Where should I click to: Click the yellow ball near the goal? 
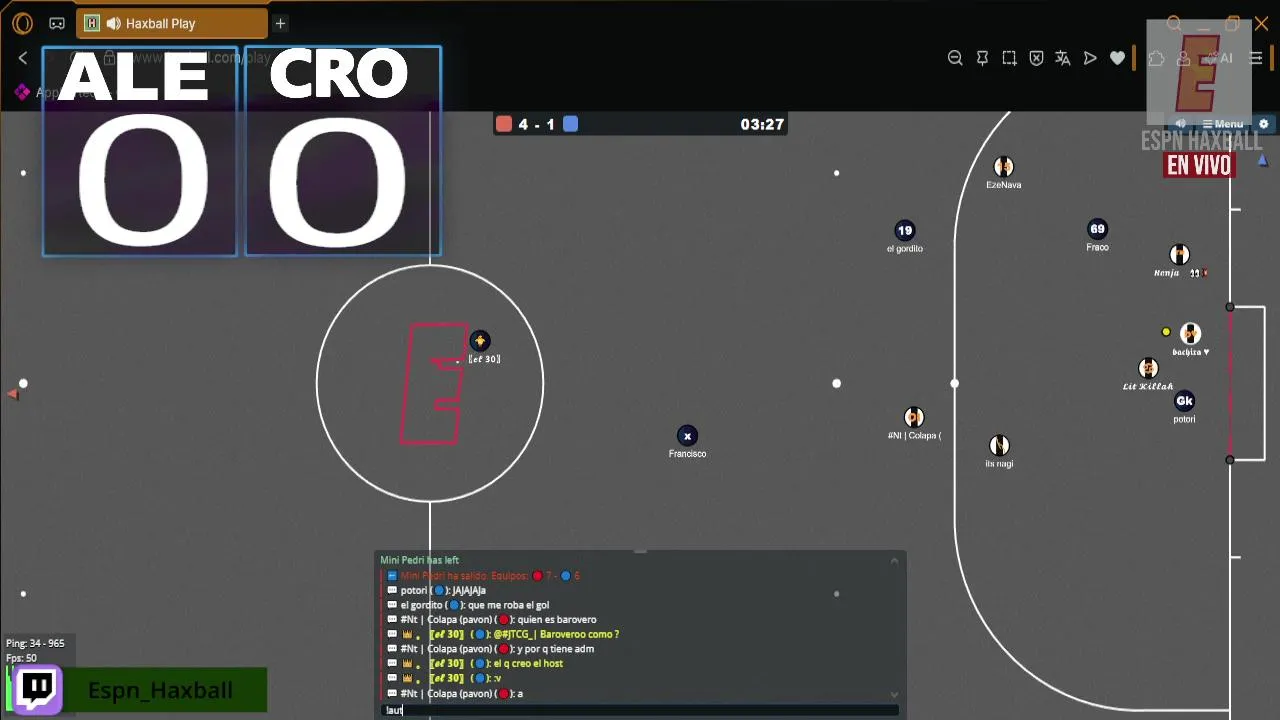pos(1166,332)
